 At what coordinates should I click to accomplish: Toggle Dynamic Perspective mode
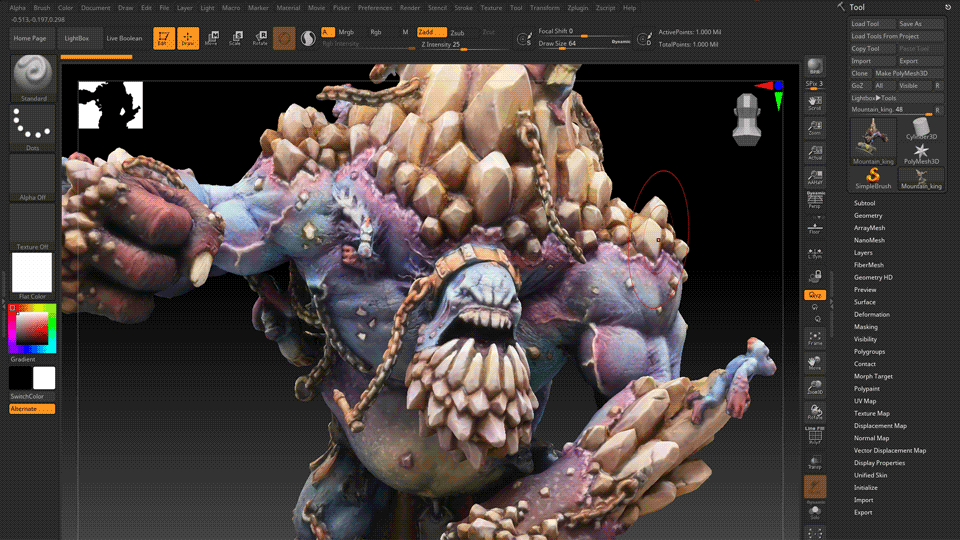click(x=814, y=200)
